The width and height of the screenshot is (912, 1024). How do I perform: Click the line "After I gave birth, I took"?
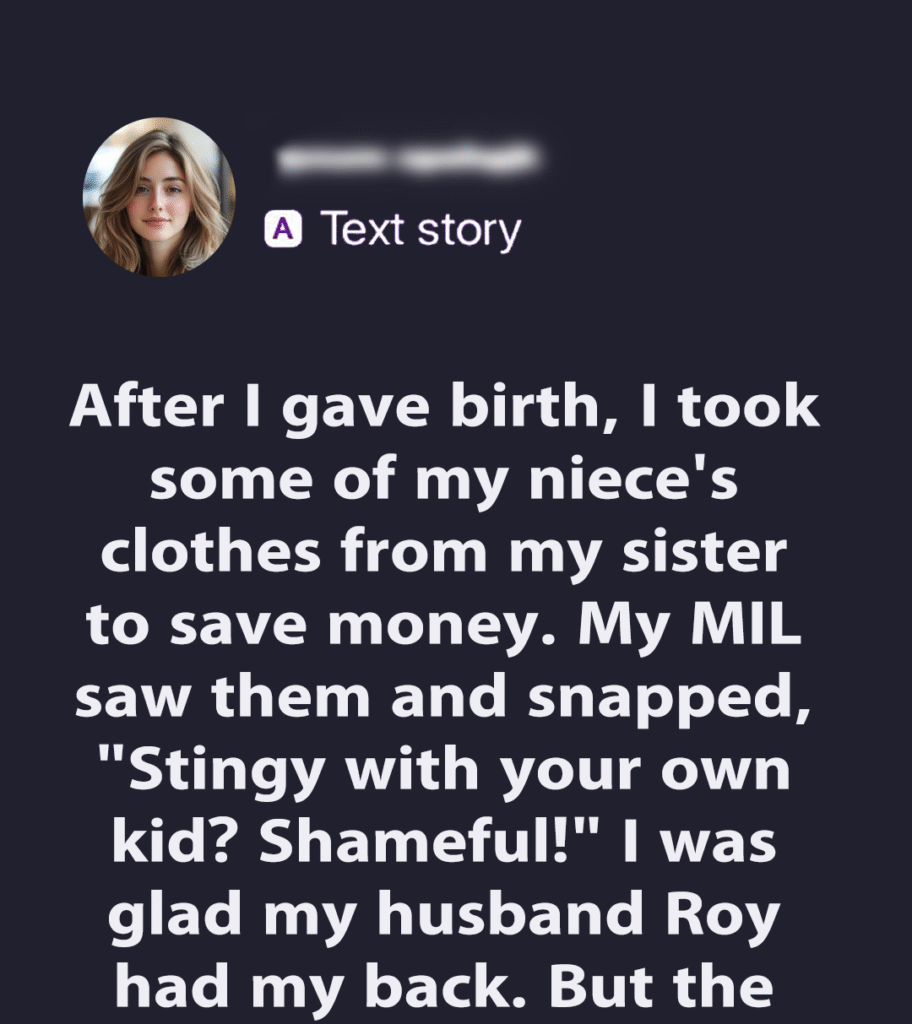point(445,410)
